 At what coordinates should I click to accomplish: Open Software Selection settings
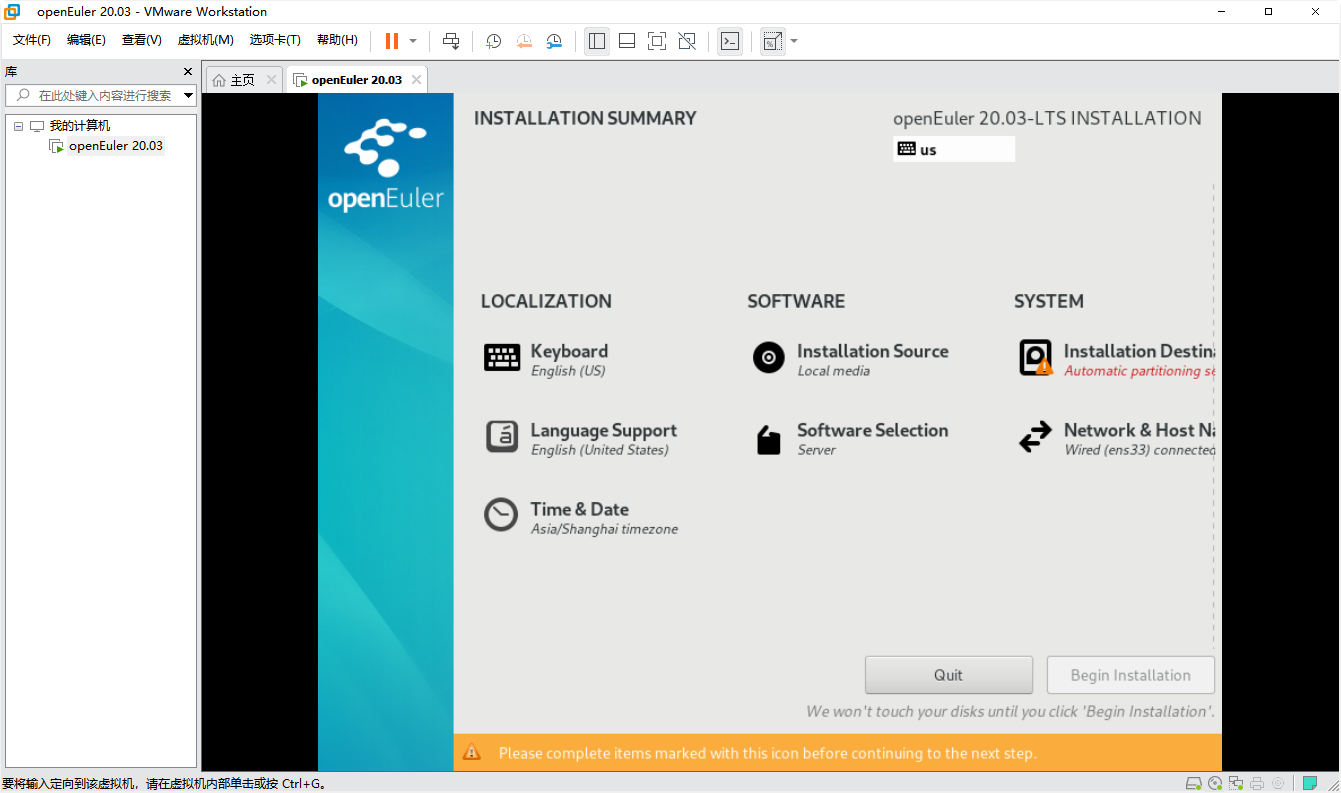coord(871,439)
